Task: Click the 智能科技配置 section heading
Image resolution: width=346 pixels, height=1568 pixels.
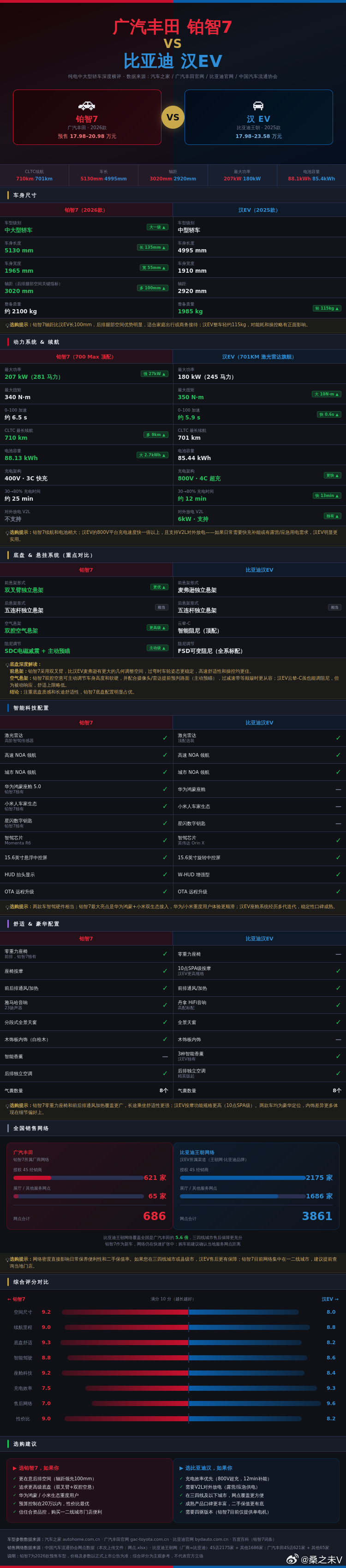Action: [31, 708]
